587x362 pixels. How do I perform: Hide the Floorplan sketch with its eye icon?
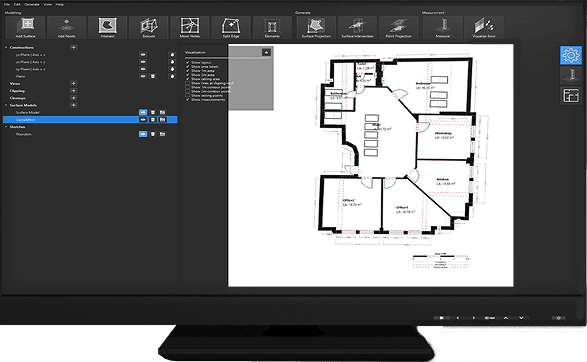pos(143,134)
